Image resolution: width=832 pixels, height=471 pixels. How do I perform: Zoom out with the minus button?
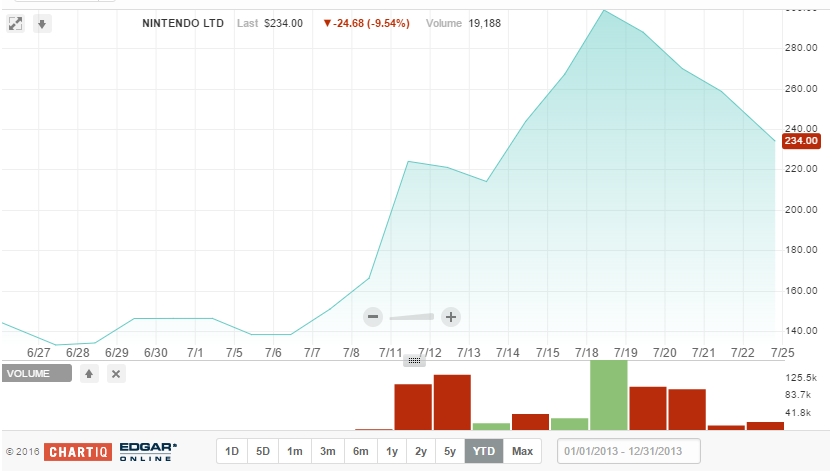[373, 317]
